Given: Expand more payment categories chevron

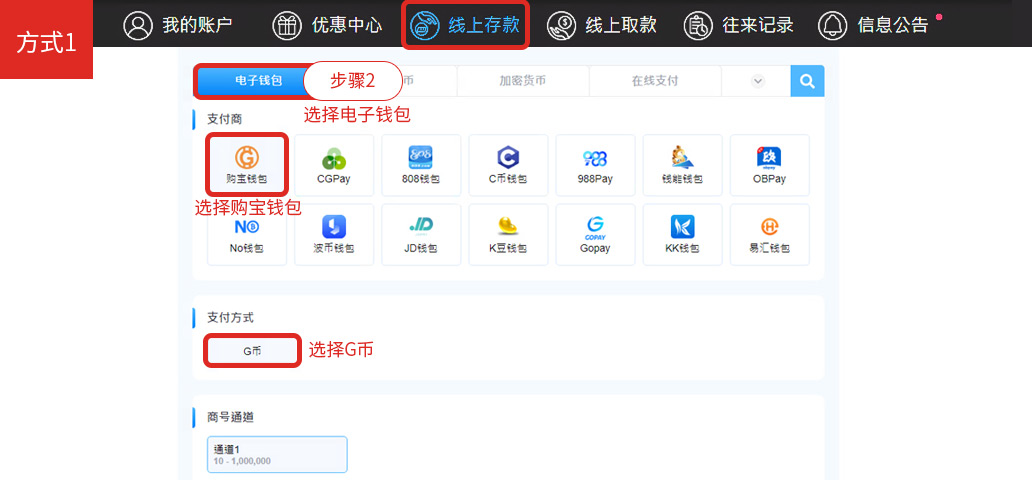Looking at the screenshot, I should pos(757,81).
